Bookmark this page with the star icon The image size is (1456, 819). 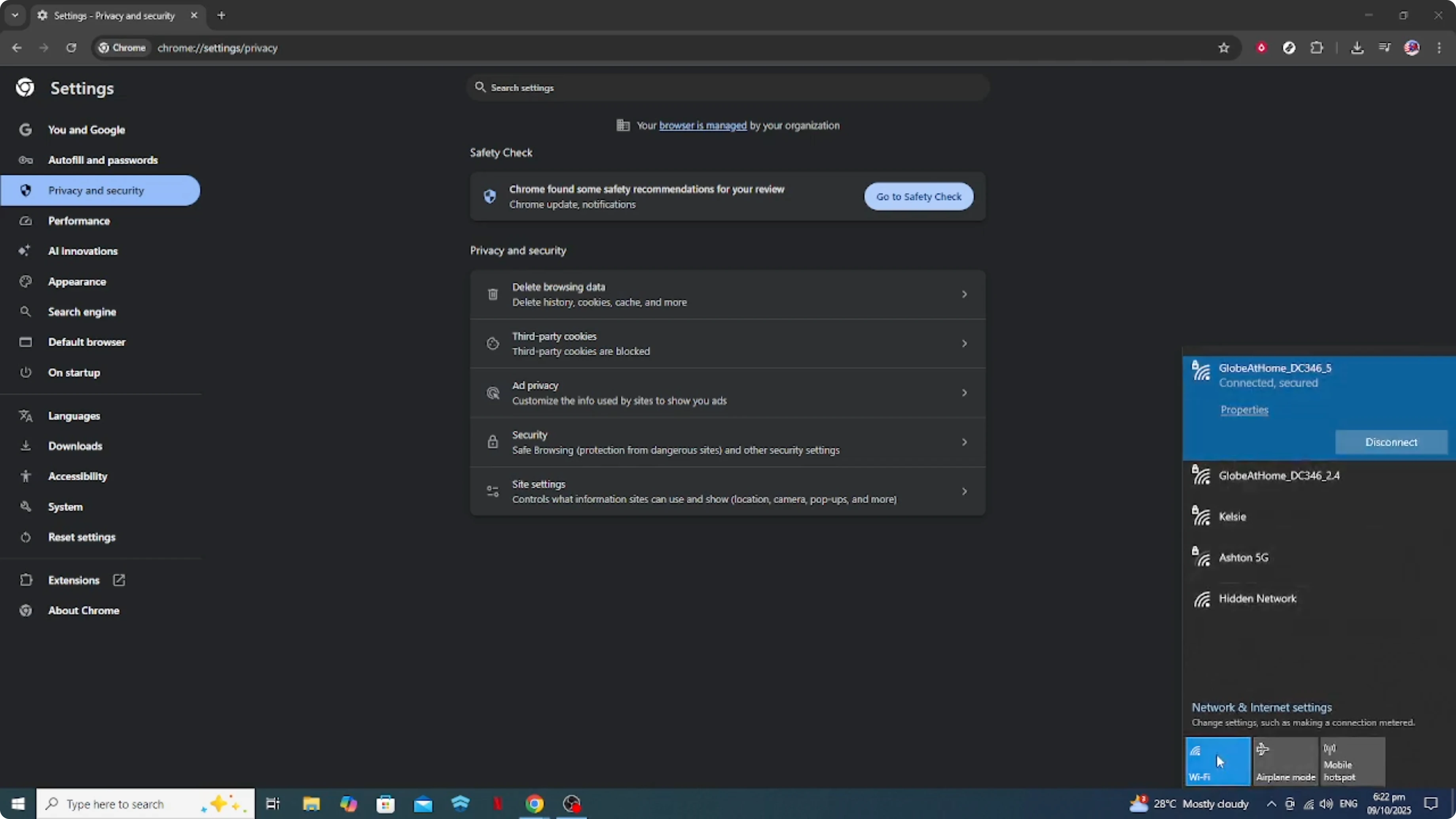(1223, 47)
